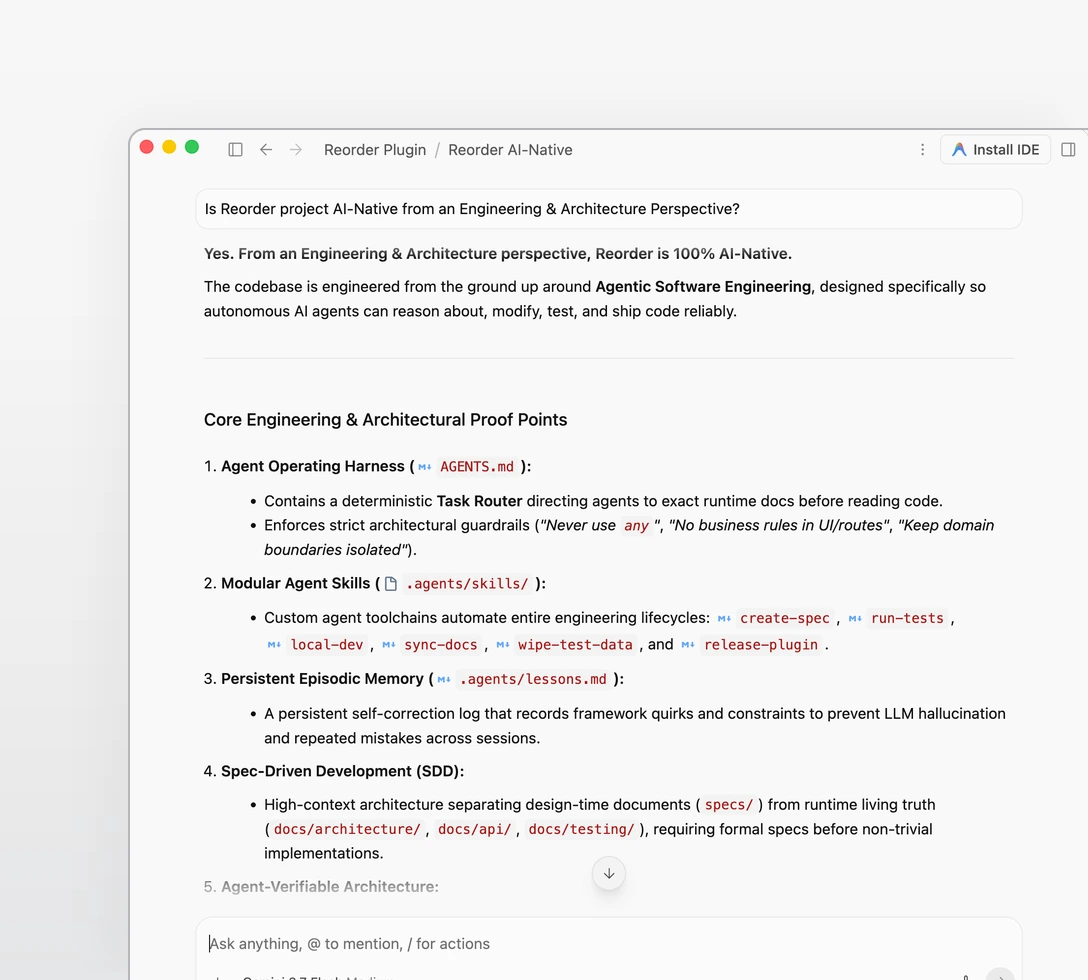Jump to bottom with the down-arrow button
Screen dimensions: 1088x980
coord(609,874)
